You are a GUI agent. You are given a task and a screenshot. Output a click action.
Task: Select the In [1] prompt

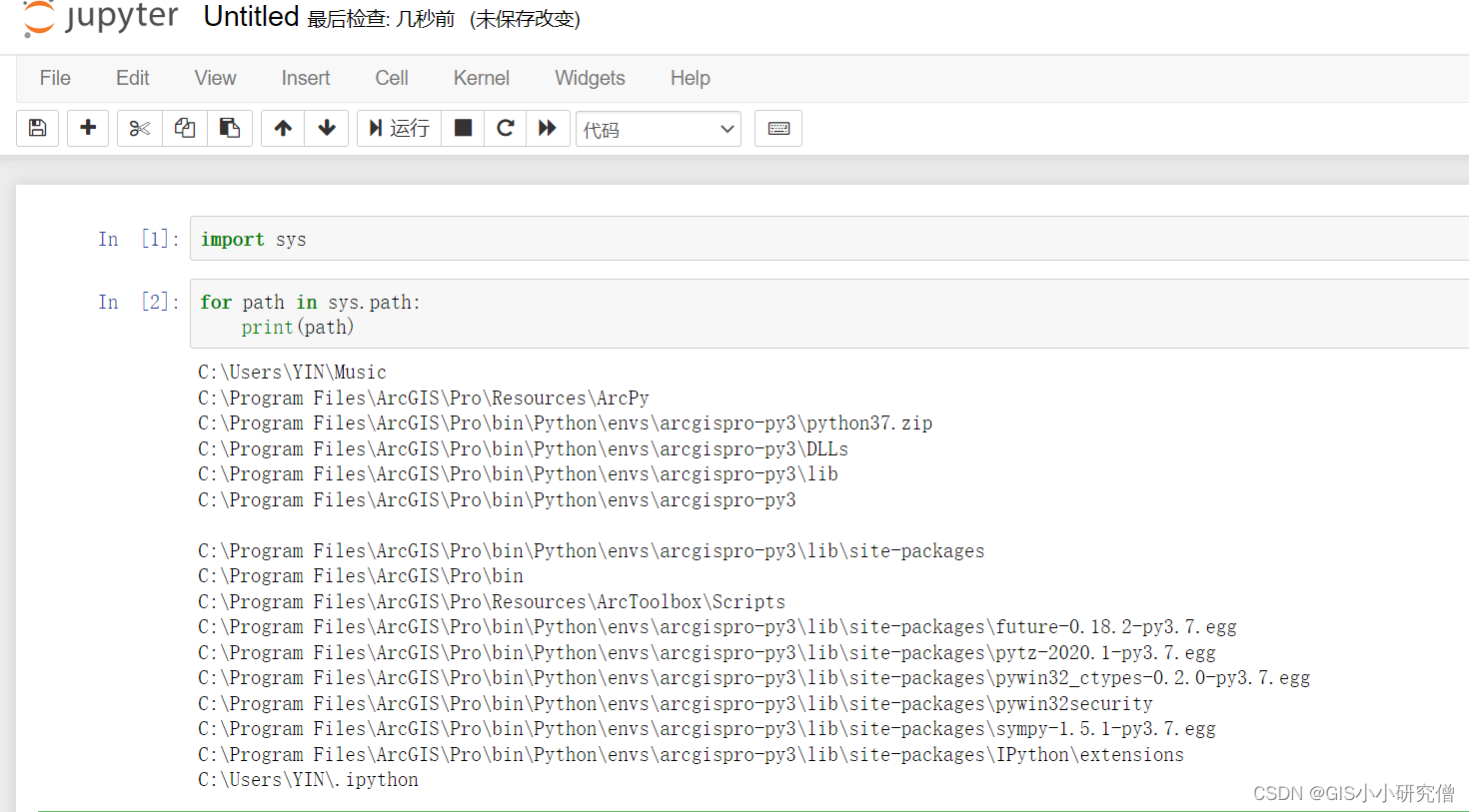coord(139,239)
